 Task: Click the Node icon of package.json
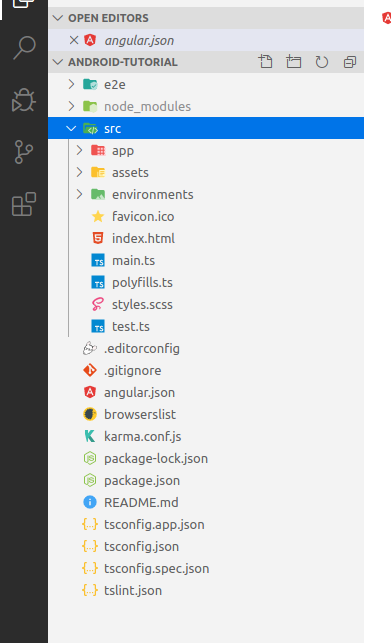click(90, 480)
